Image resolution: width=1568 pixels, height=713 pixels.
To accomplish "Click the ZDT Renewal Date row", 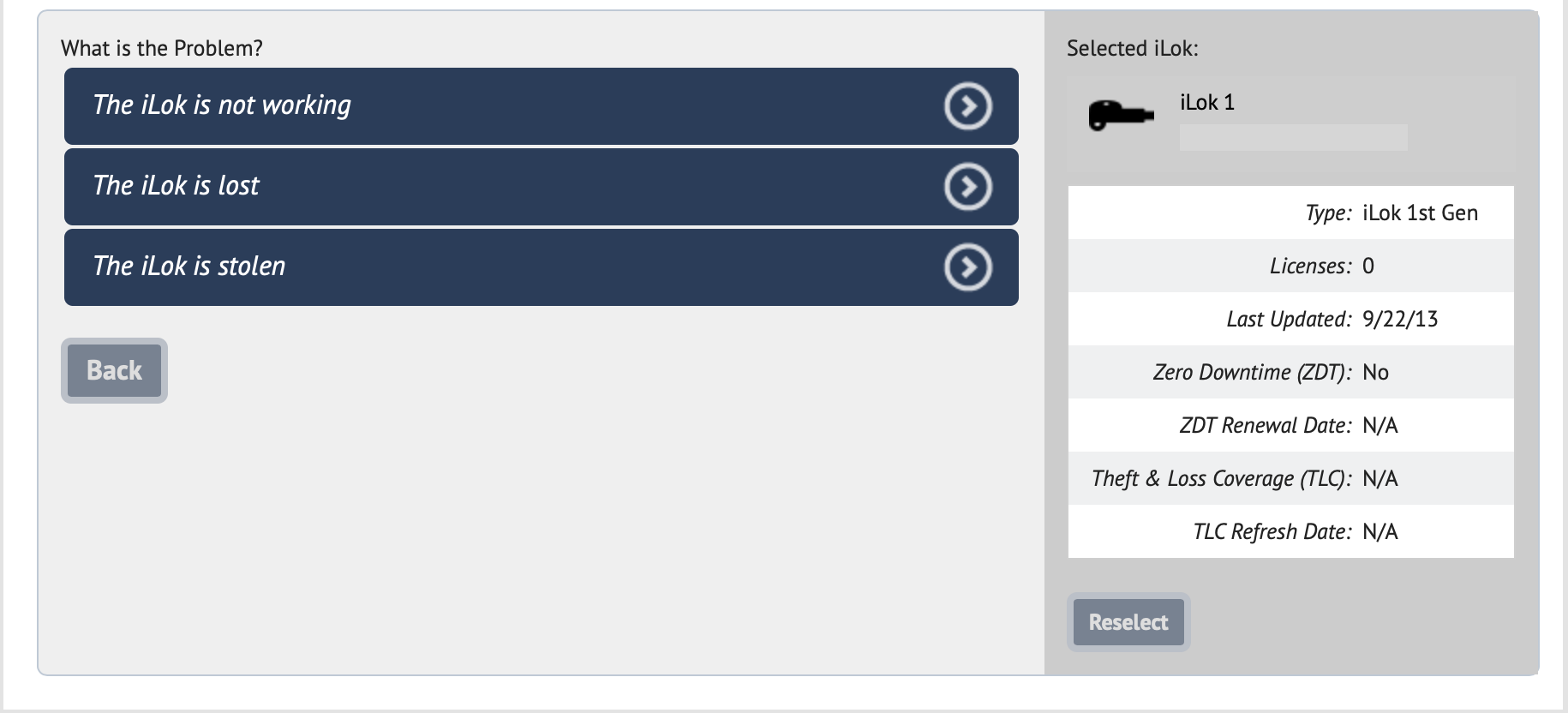I will point(1291,425).
